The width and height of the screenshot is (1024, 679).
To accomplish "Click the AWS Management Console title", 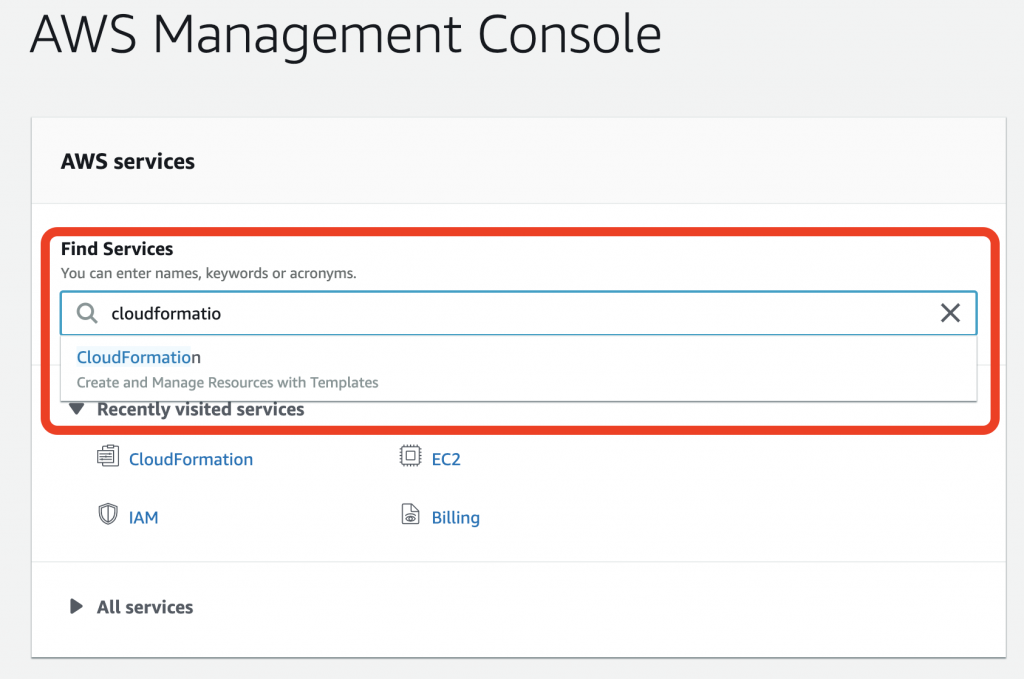I will click(x=346, y=34).
